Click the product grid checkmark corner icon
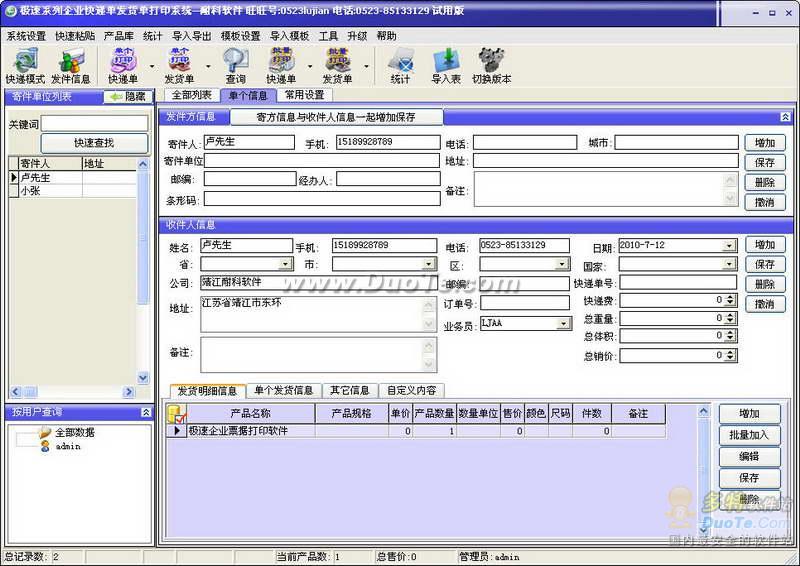Viewport: 800px width, 566px height. (177, 413)
